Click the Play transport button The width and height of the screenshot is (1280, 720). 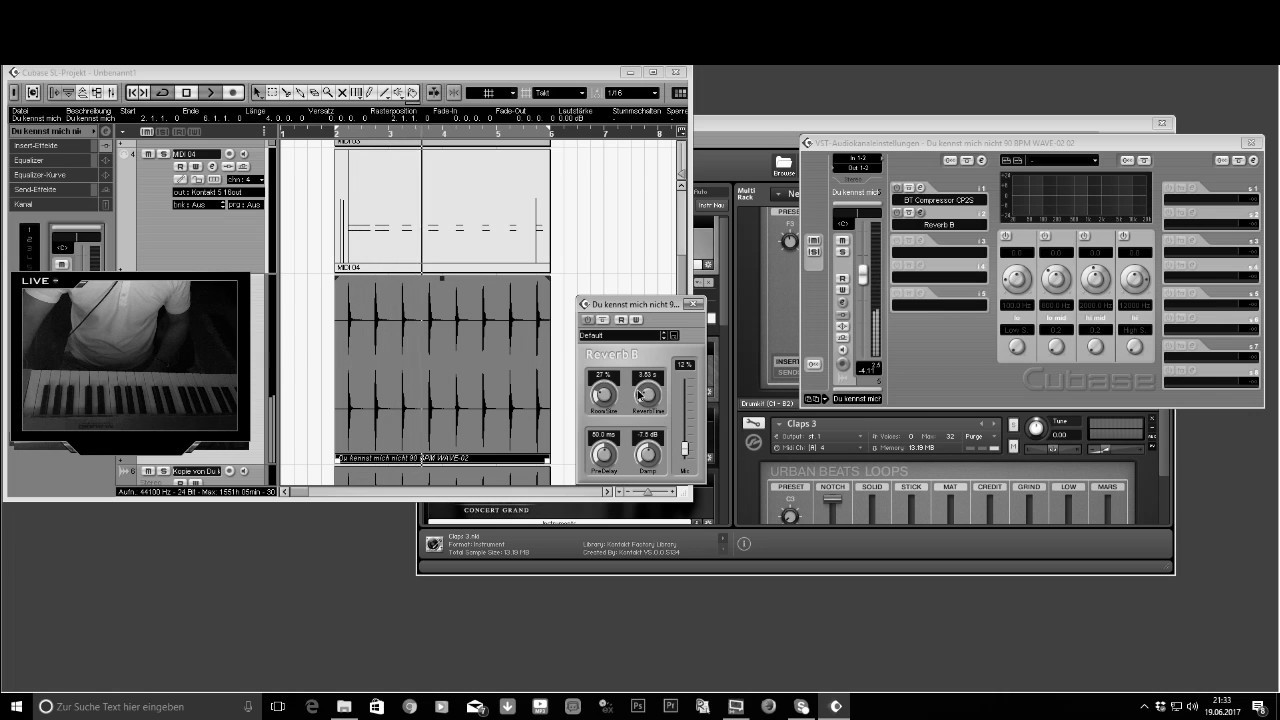[x=210, y=93]
